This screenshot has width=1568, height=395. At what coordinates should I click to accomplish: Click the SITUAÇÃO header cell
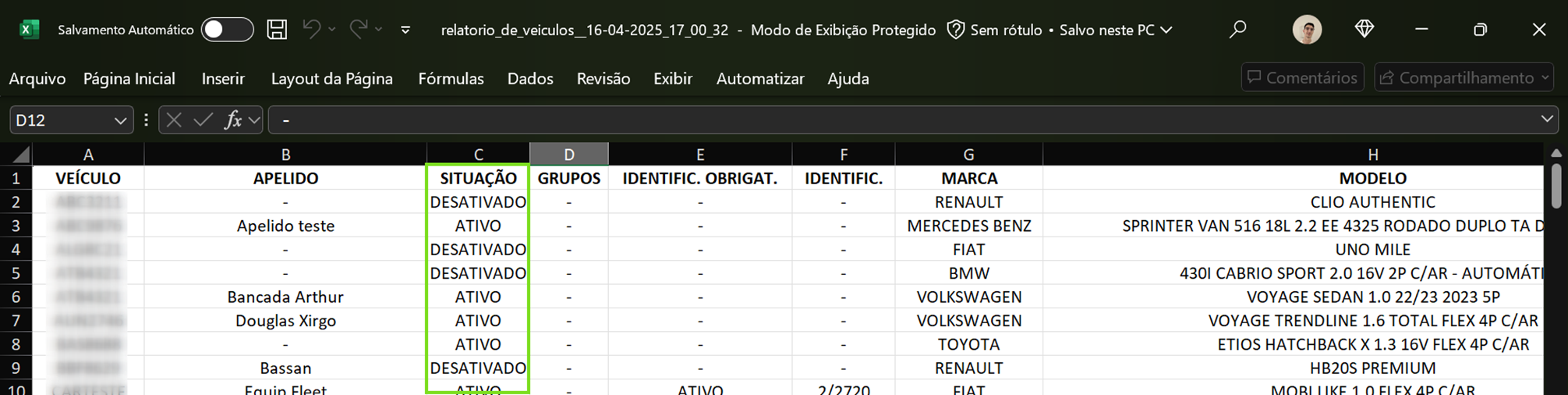478,178
